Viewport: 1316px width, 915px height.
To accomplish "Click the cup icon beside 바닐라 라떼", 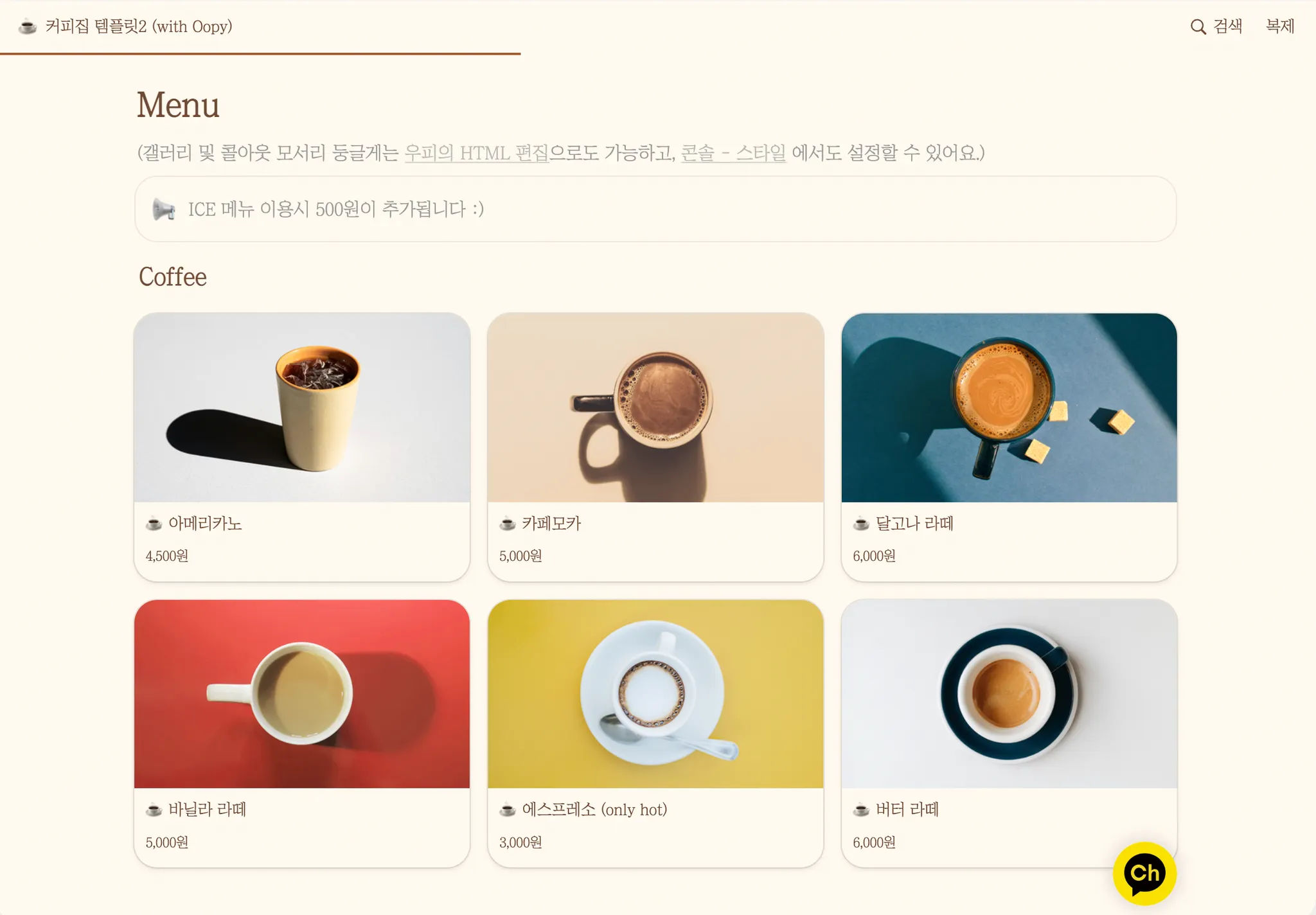I will (x=154, y=810).
